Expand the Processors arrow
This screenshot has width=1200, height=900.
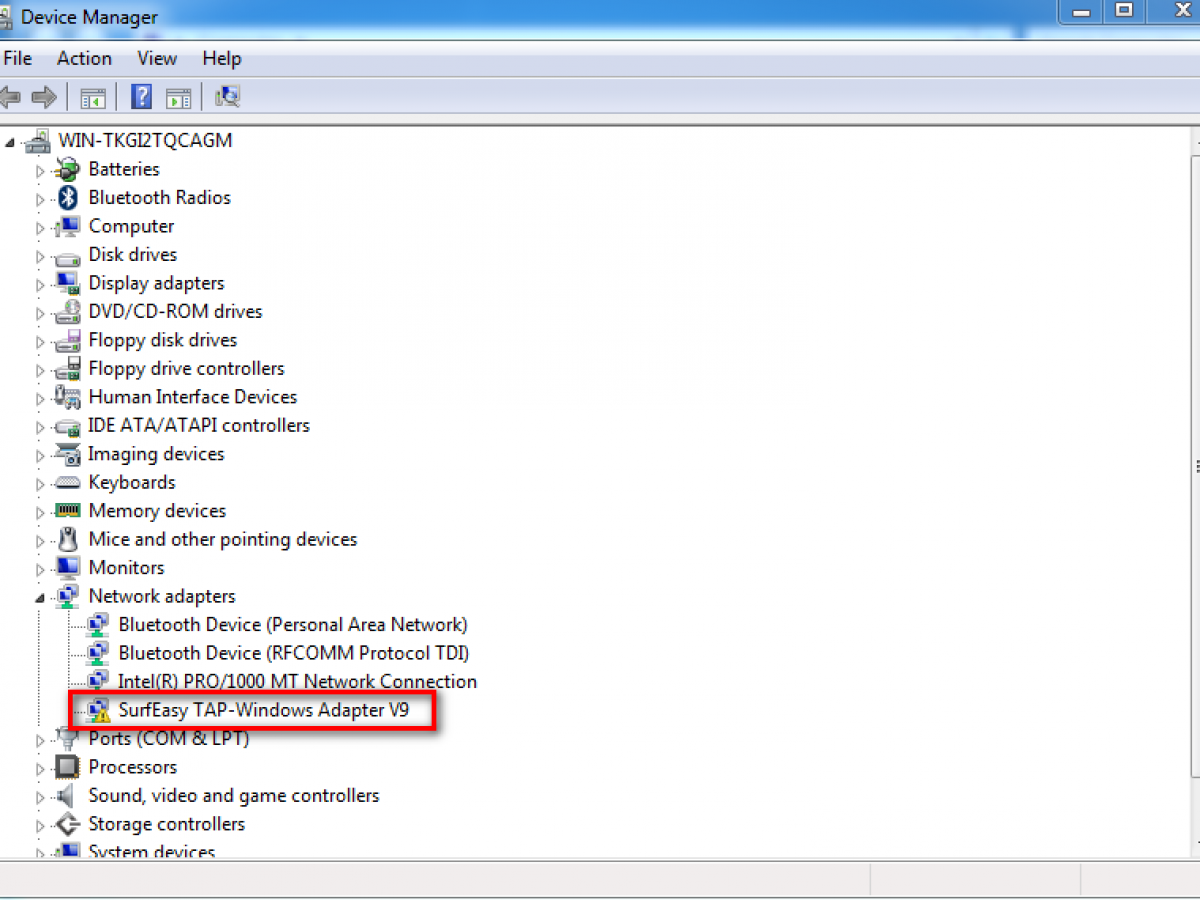(41, 768)
